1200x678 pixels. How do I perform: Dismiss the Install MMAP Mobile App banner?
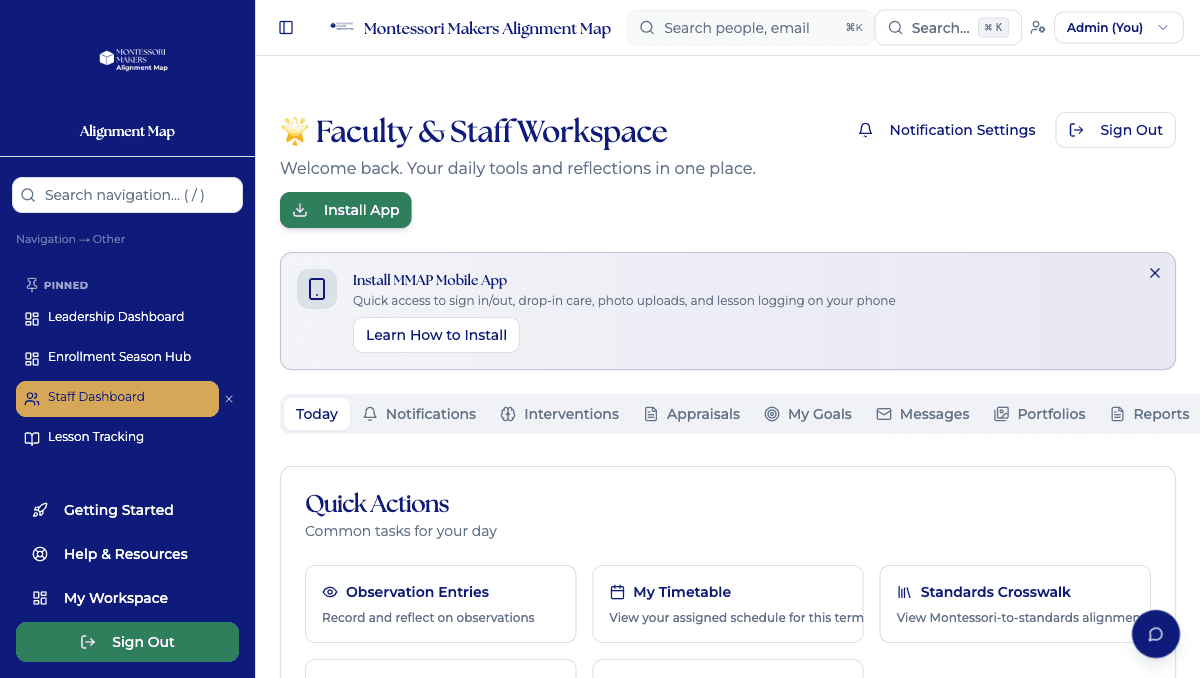pos(1155,272)
